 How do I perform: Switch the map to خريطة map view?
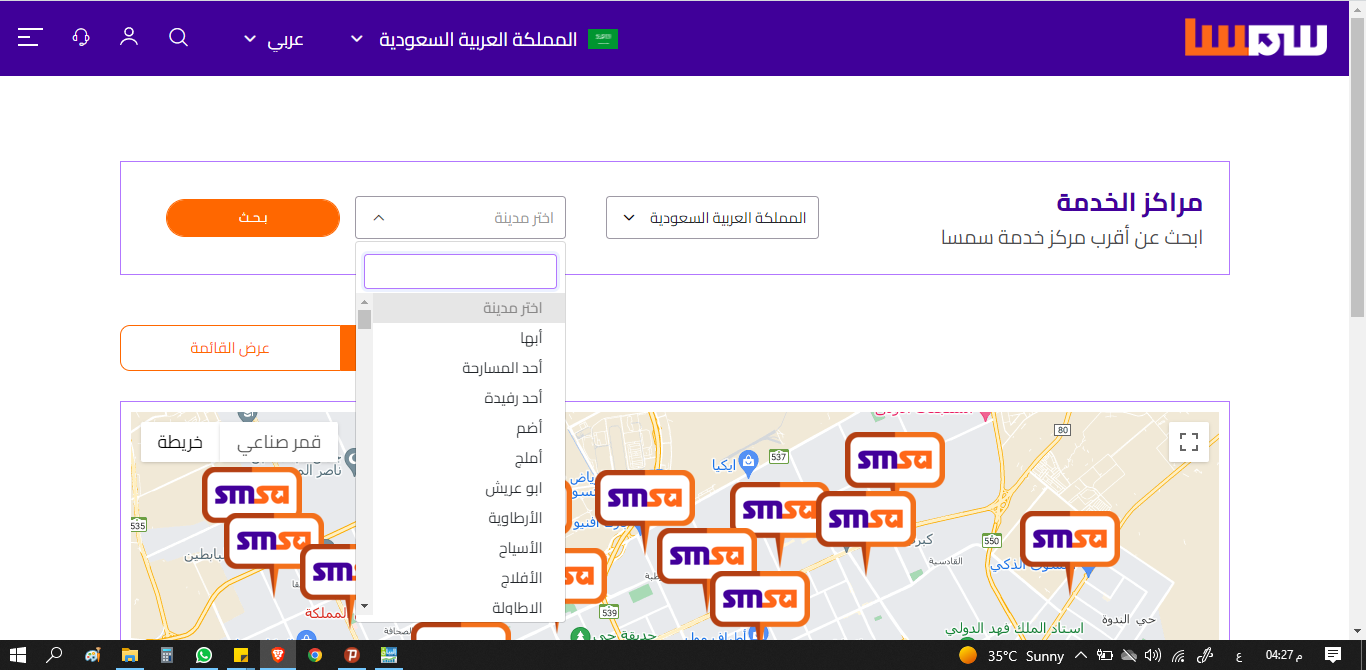(x=180, y=442)
